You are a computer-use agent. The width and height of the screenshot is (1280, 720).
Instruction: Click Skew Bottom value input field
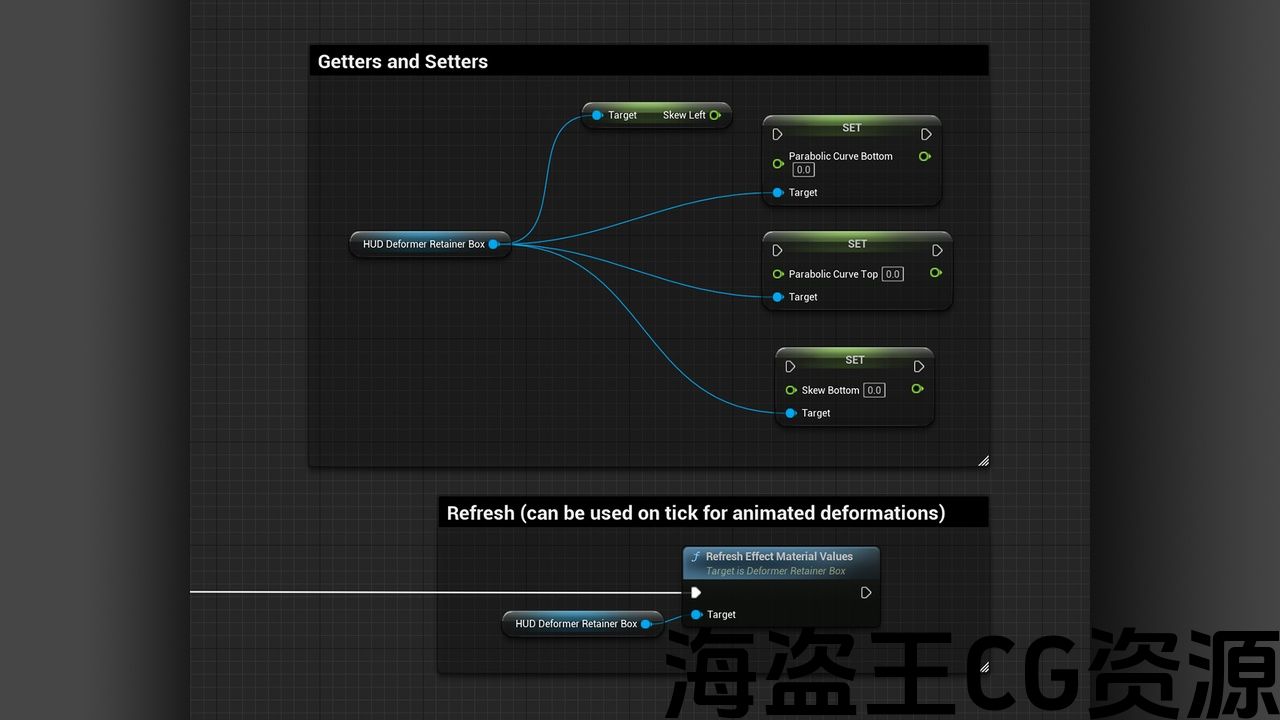(x=874, y=390)
